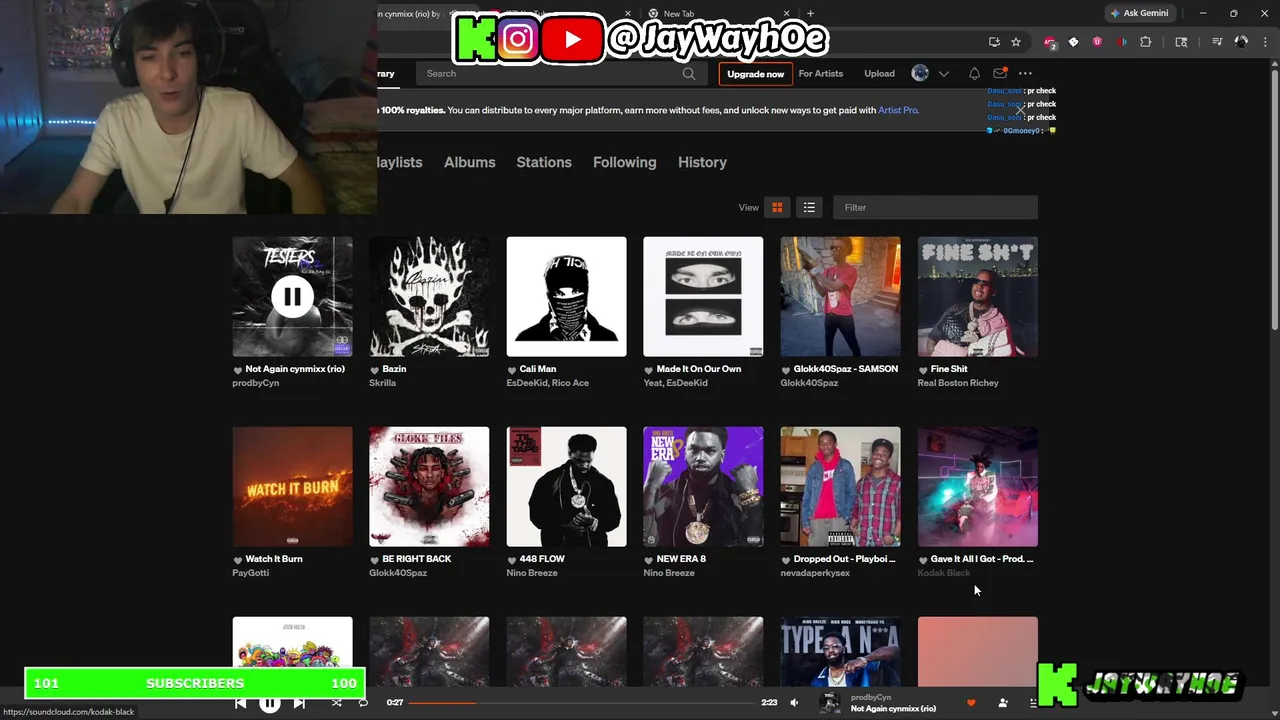The height and width of the screenshot is (720, 1280).
Task: Toggle the heart beside Fine Shit
Action: [923, 369]
